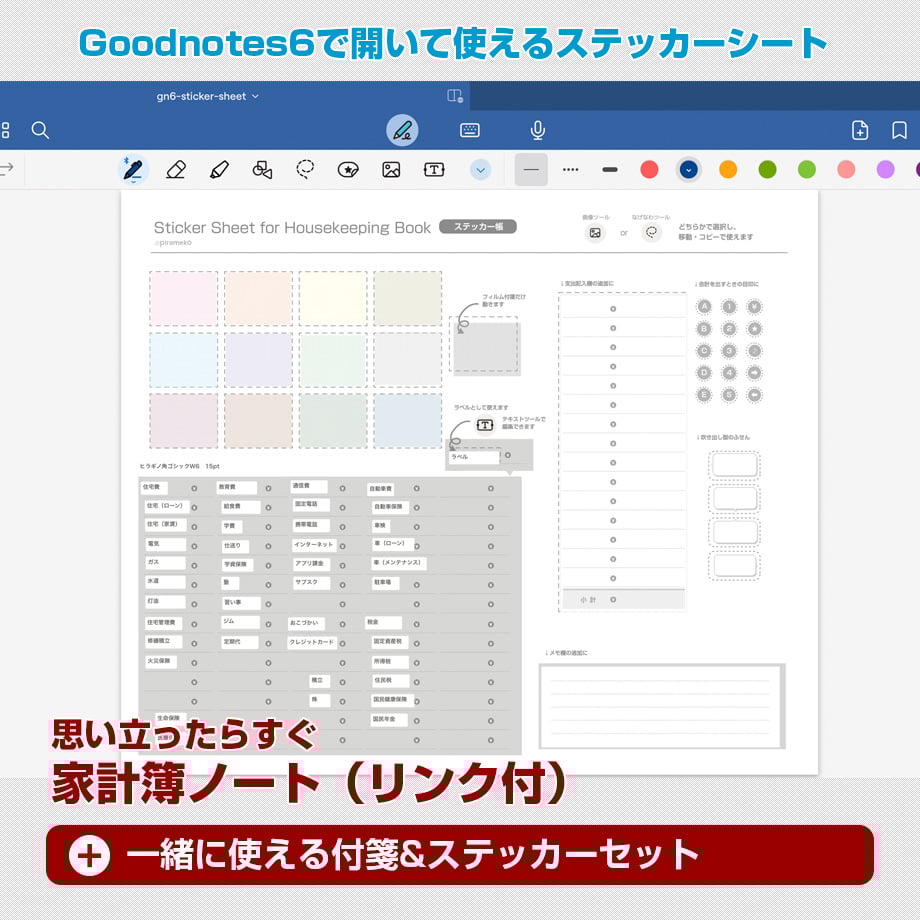Bookmark the current page
The width and height of the screenshot is (920, 920).
tap(899, 130)
